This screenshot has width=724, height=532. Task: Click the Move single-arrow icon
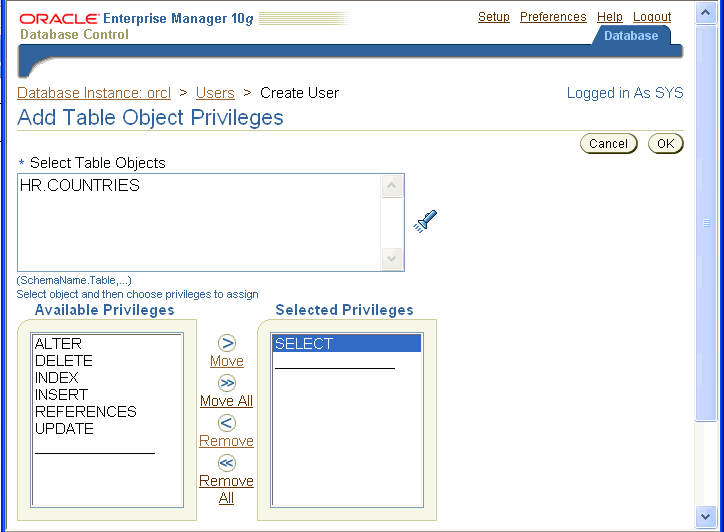click(227, 343)
